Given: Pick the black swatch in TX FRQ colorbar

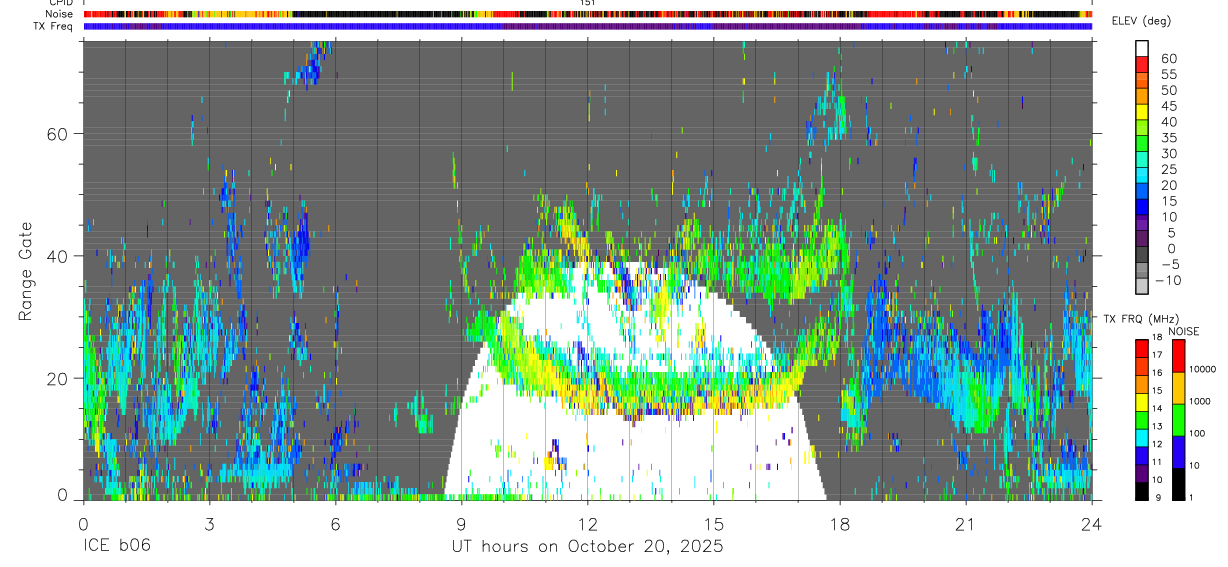Looking at the screenshot, I should [x=1142, y=491].
